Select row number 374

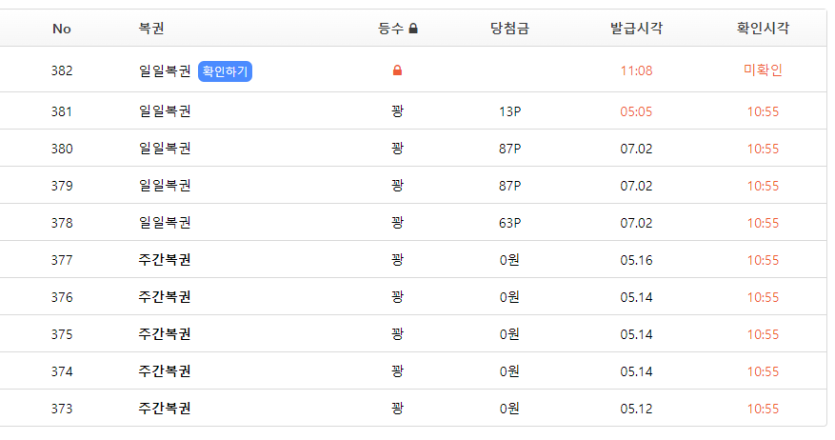pyautogui.click(x=62, y=371)
